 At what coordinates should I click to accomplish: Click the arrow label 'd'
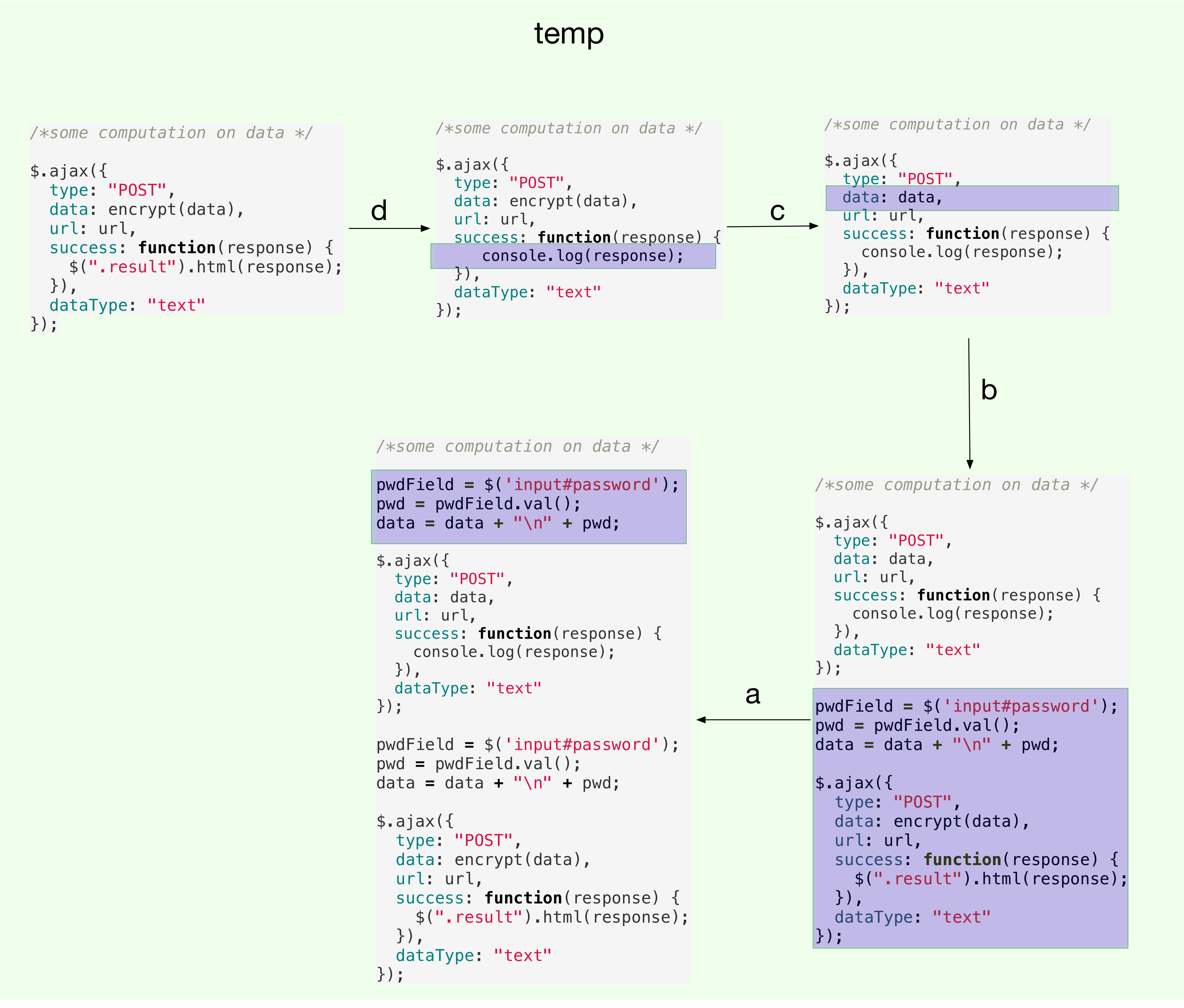[x=379, y=211]
